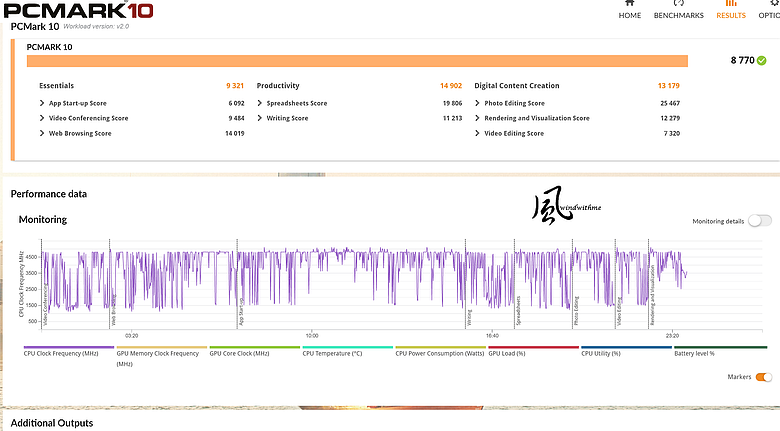780x431 pixels.
Task: Click the green valid-score checkmark icon
Action: (x=762, y=60)
